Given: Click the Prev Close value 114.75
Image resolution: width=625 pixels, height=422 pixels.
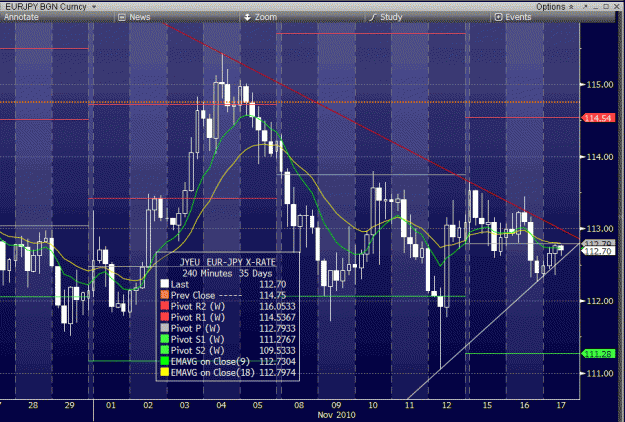Looking at the screenshot, I should [273, 295].
